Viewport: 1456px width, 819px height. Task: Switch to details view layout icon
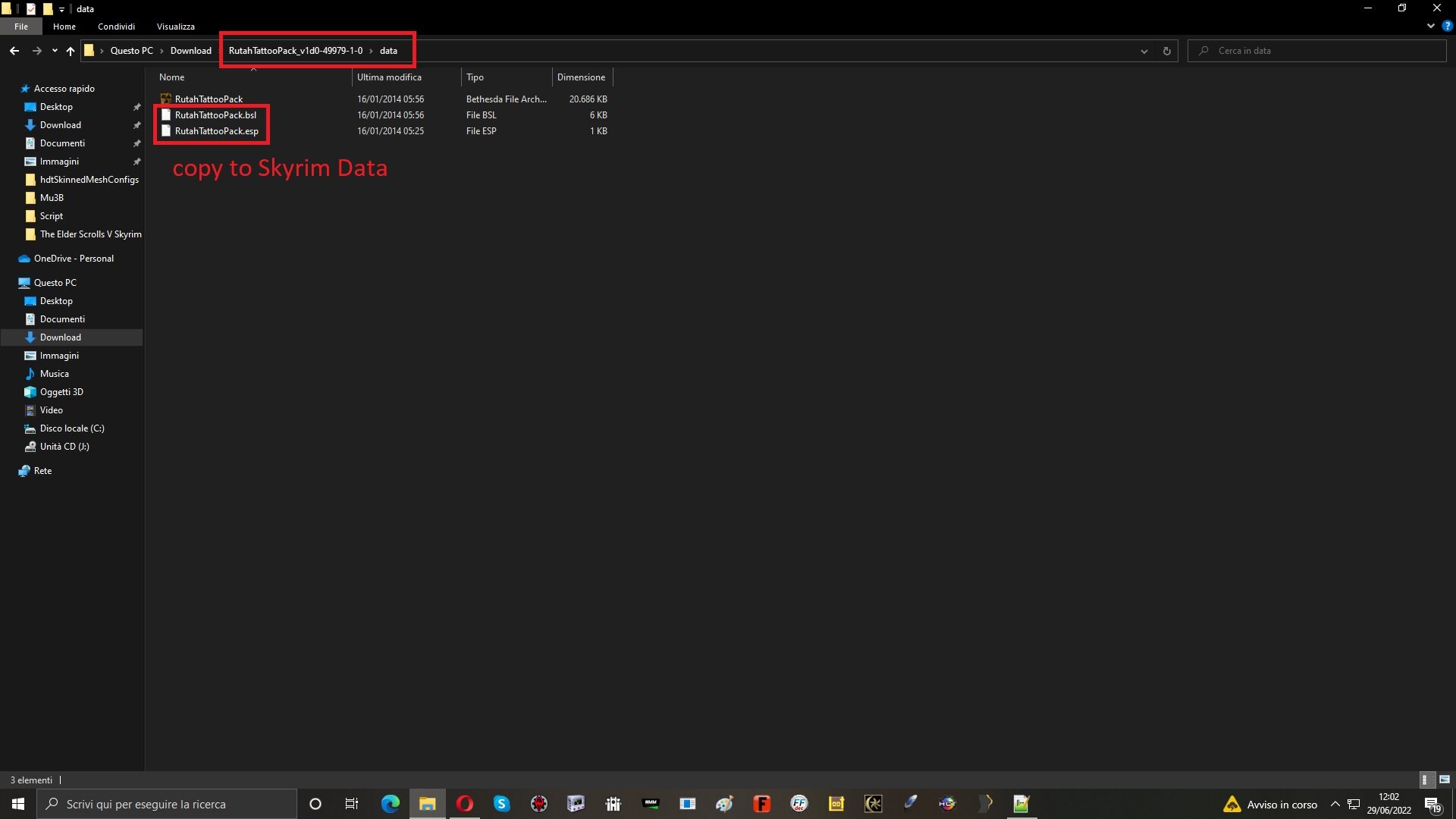point(1426,780)
